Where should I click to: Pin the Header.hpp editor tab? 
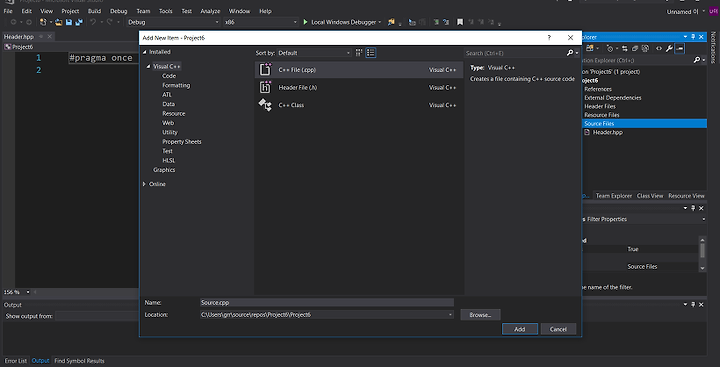(x=41, y=36)
